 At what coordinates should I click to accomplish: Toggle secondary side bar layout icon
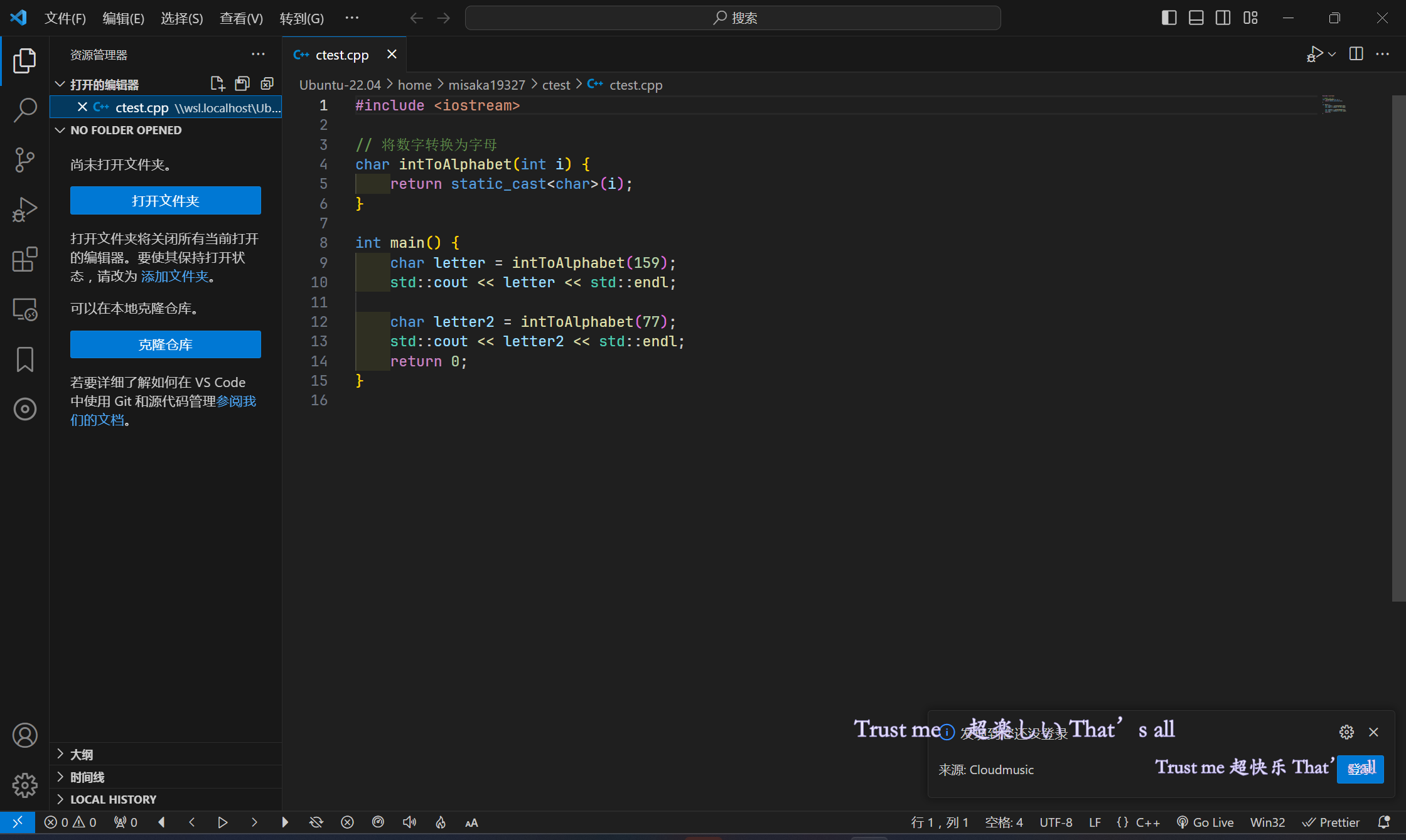(1223, 18)
